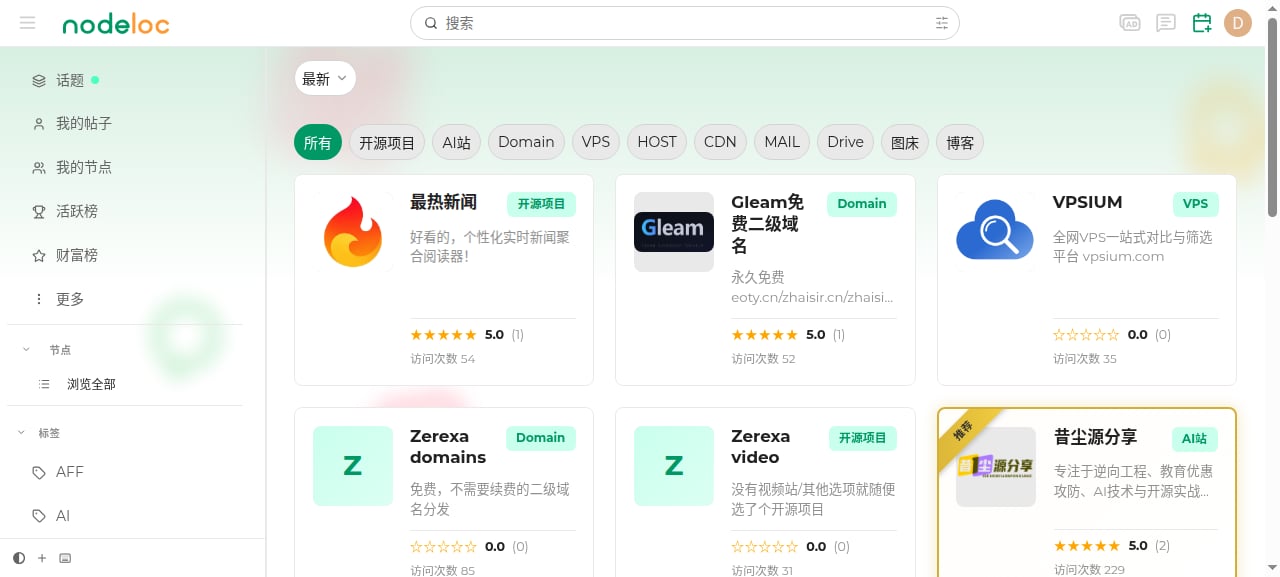1280x577 pixels.
Task: Click the search magnifier icon
Action: [431, 23]
